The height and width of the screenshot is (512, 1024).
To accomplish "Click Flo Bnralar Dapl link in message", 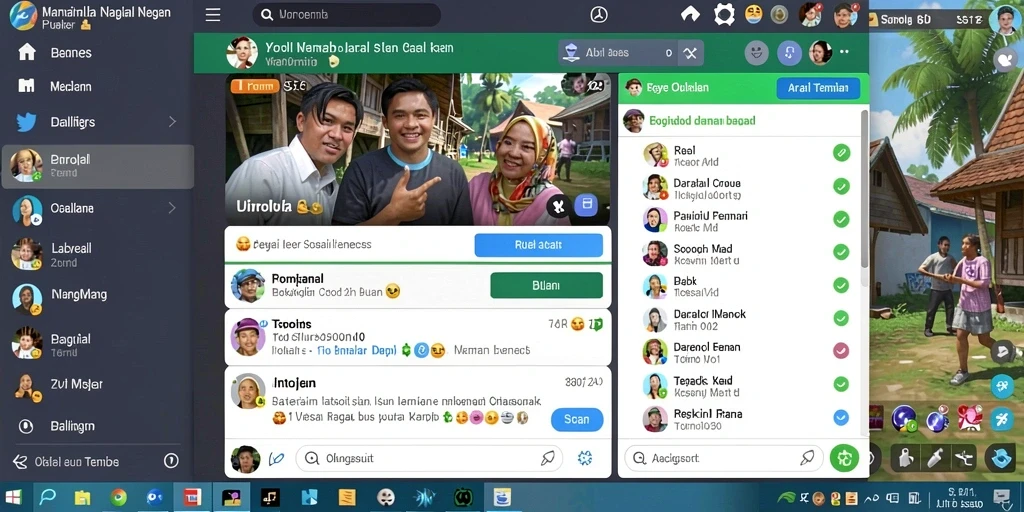I will click(x=357, y=351).
